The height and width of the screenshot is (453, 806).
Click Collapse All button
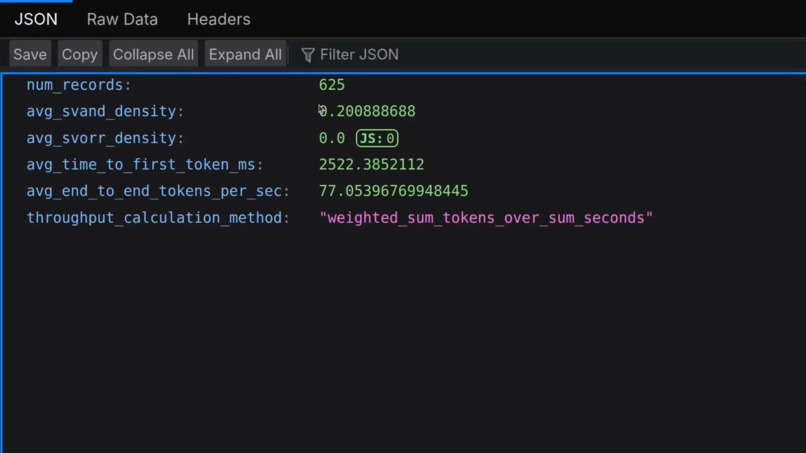click(x=153, y=54)
